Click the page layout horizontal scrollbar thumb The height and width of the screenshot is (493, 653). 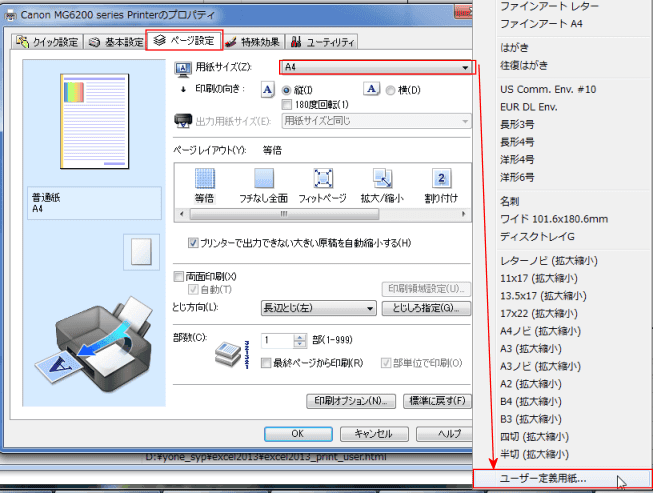tap(284, 214)
